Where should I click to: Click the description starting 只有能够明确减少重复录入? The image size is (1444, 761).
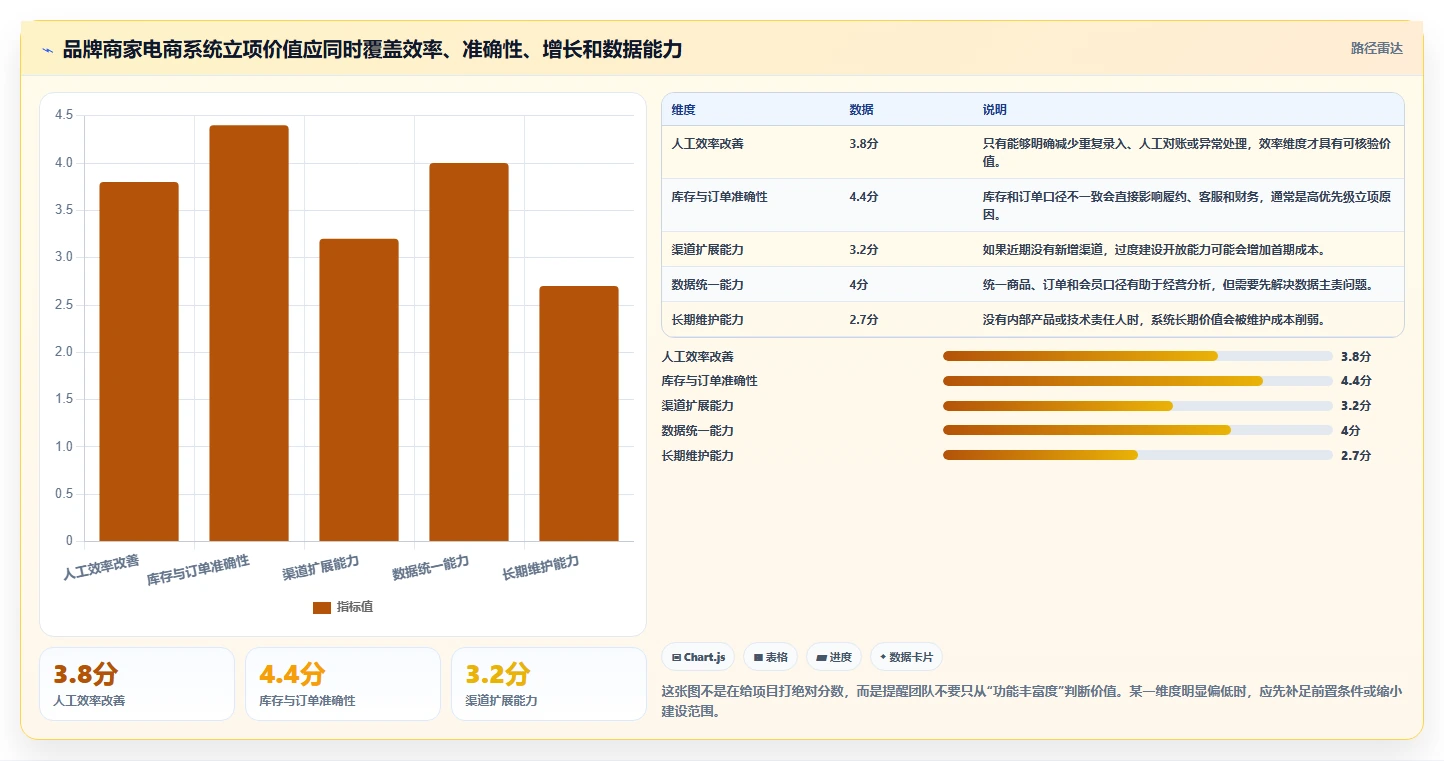coord(1187,152)
